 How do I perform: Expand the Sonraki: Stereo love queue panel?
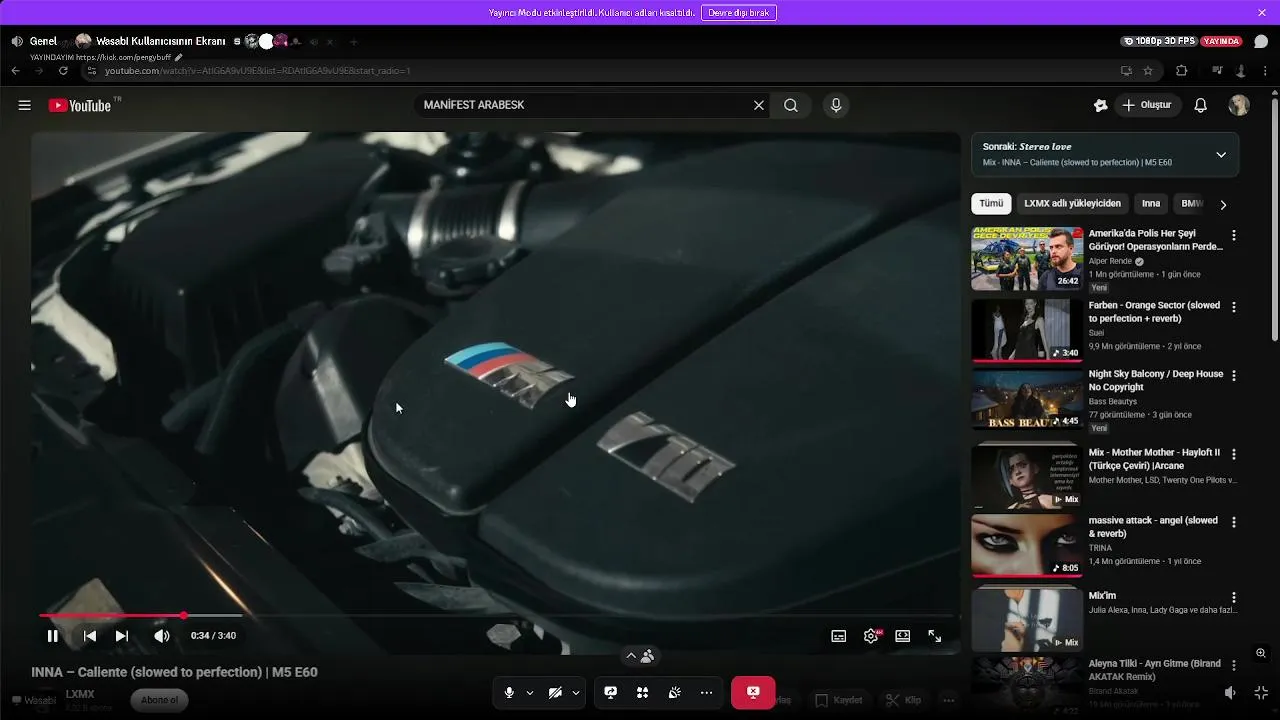click(1221, 155)
